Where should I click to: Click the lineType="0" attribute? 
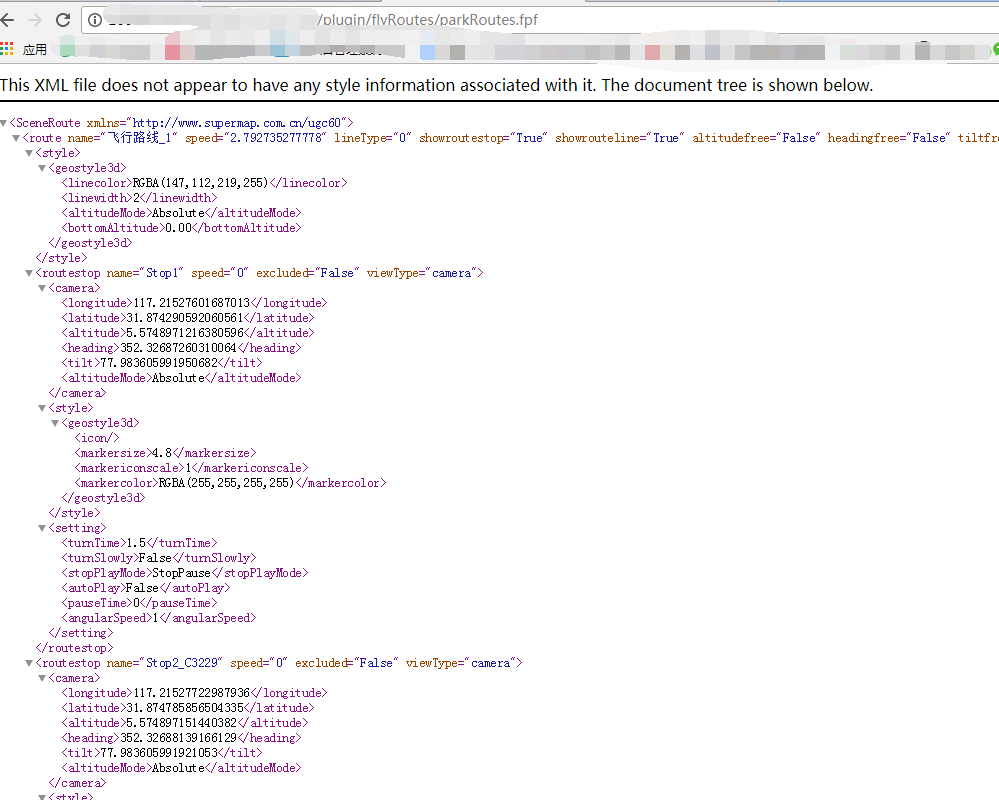373,138
